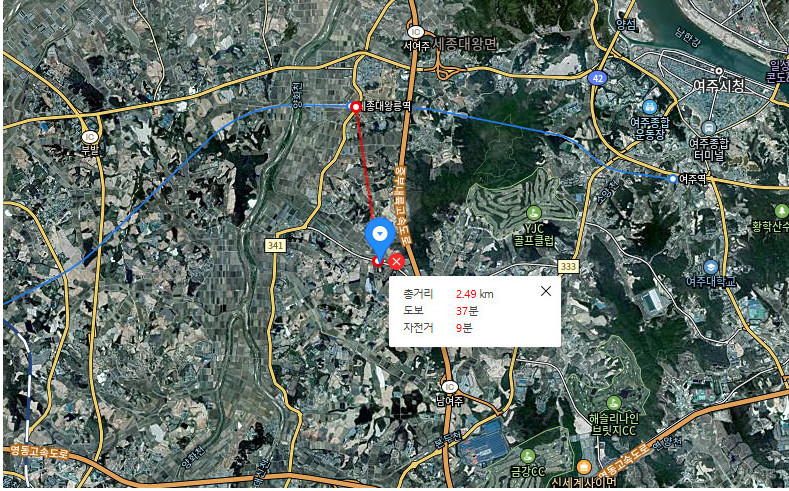Open the 부발 IC interchange icon
Image resolution: width=789 pixels, height=491 pixels.
point(90,137)
